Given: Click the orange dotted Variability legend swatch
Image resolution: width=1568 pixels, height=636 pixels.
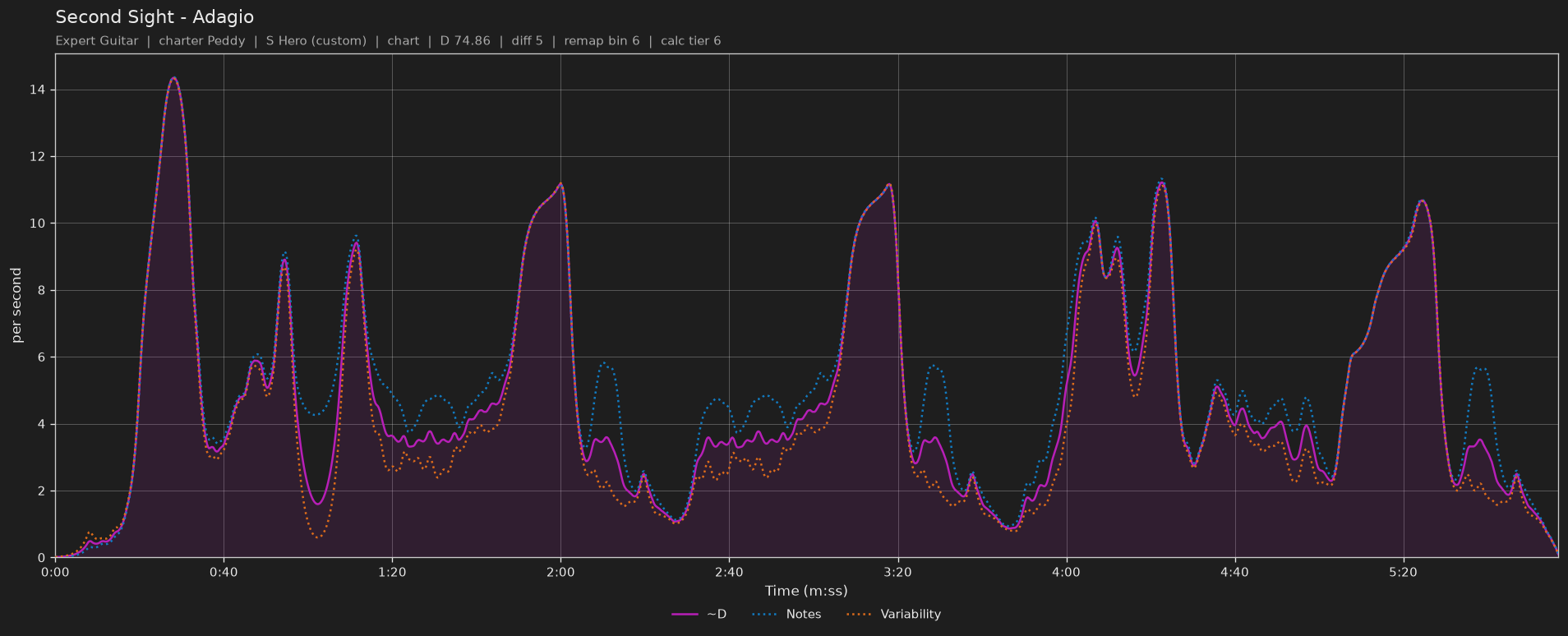Looking at the screenshot, I should [858, 614].
